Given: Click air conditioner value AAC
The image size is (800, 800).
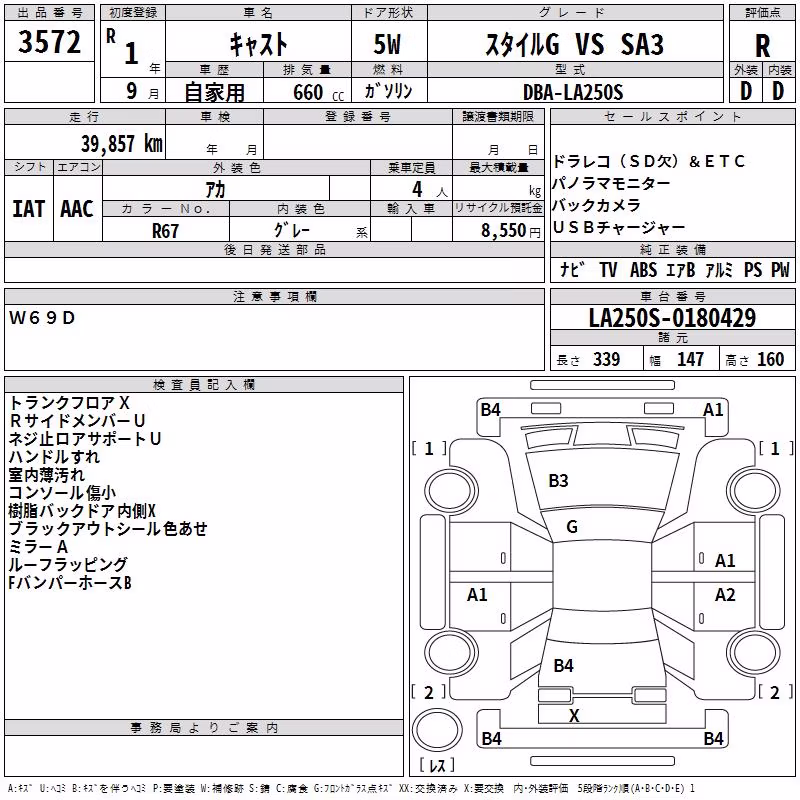Looking at the screenshot, I should tap(77, 209).
